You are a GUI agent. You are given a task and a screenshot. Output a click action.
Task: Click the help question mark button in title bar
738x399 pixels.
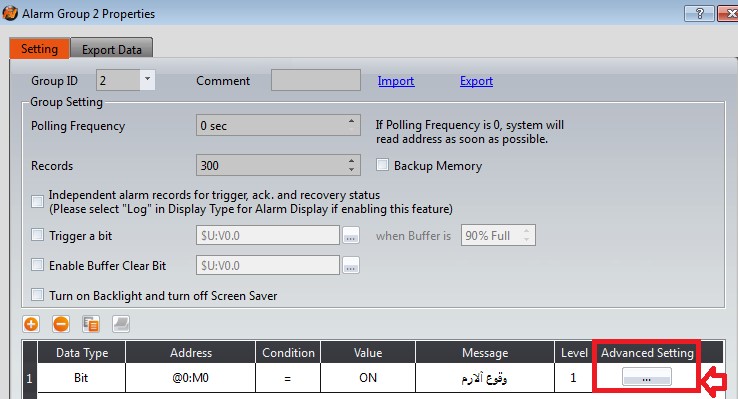(699, 14)
